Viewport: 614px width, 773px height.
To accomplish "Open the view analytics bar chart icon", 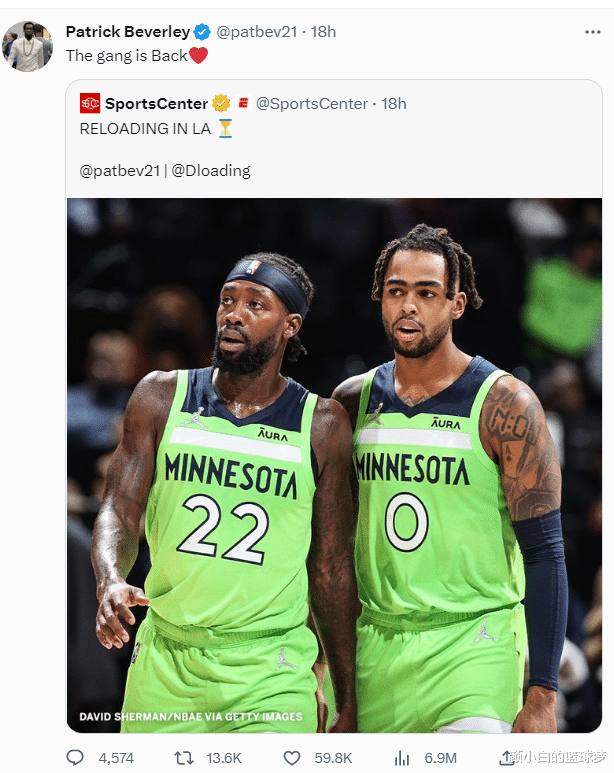I will [402, 758].
